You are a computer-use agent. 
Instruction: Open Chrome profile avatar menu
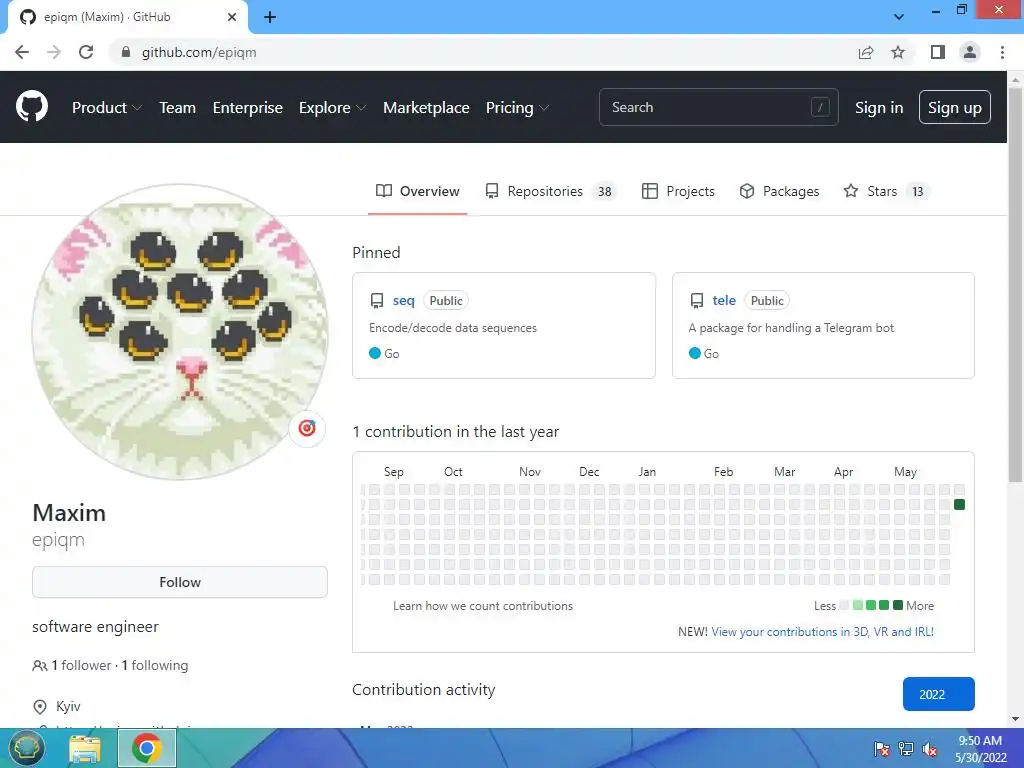pos(970,52)
